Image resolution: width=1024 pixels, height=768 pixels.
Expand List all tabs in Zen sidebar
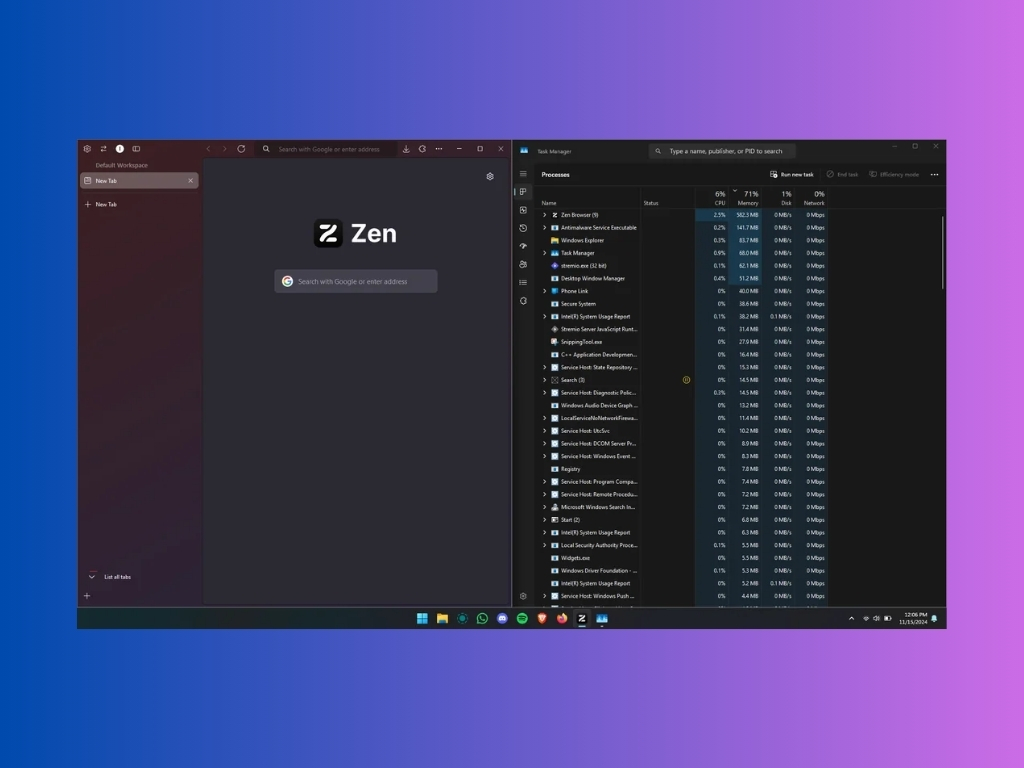click(110, 577)
